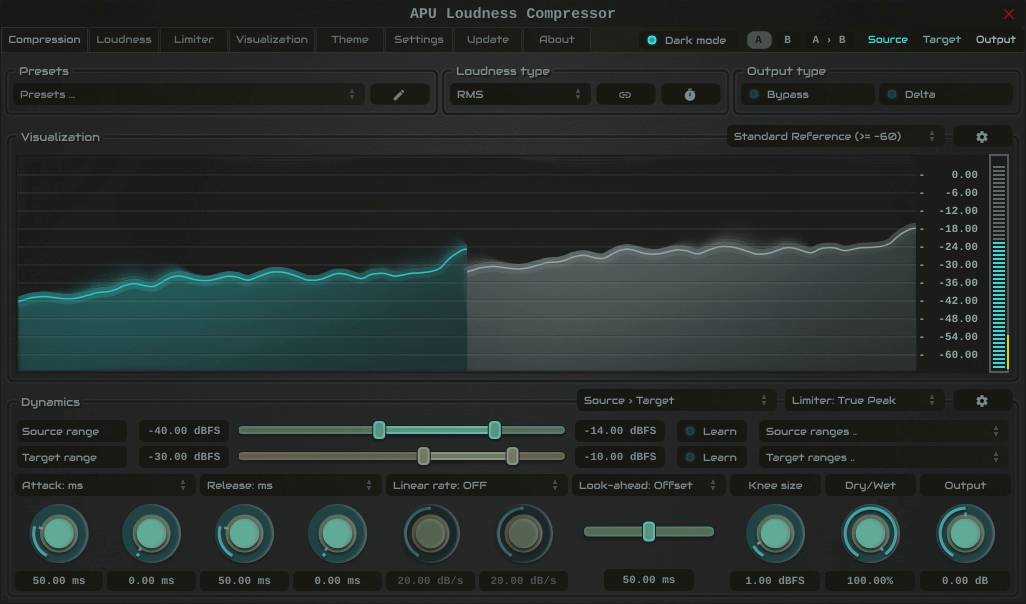This screenshot has width=1026, height=604.
Task: Click first Release knob showing 50.00 ms
Action: click(244, 534)
